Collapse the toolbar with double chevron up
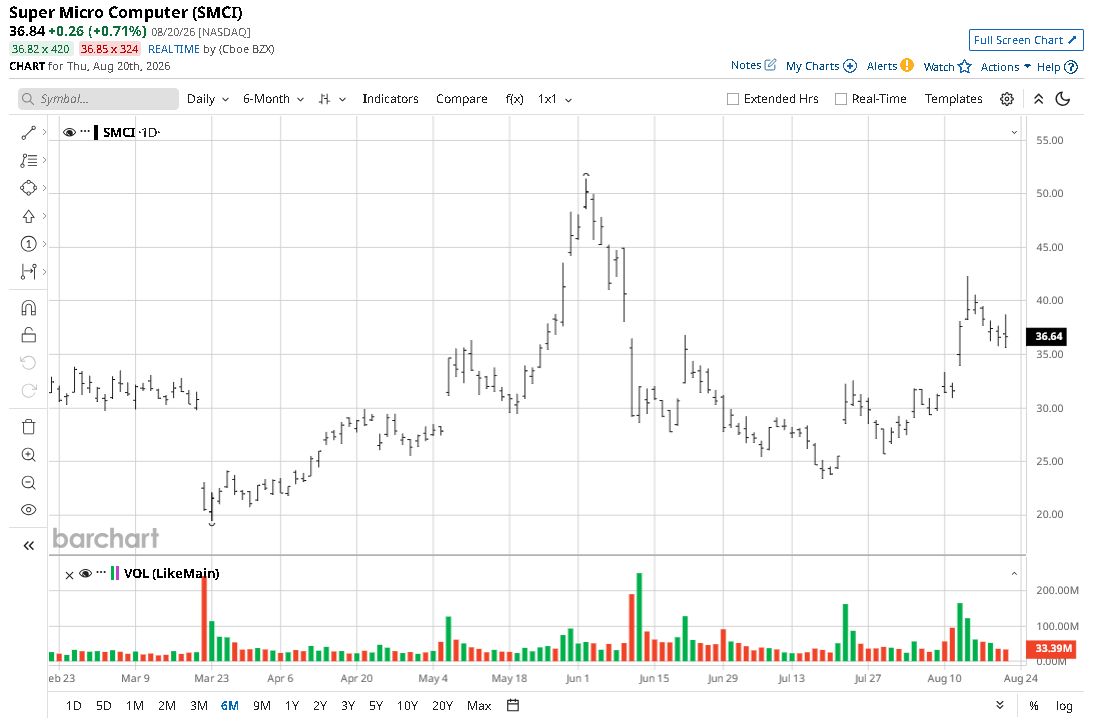This screenshot has height=727, width=1097. point(1039,99)
